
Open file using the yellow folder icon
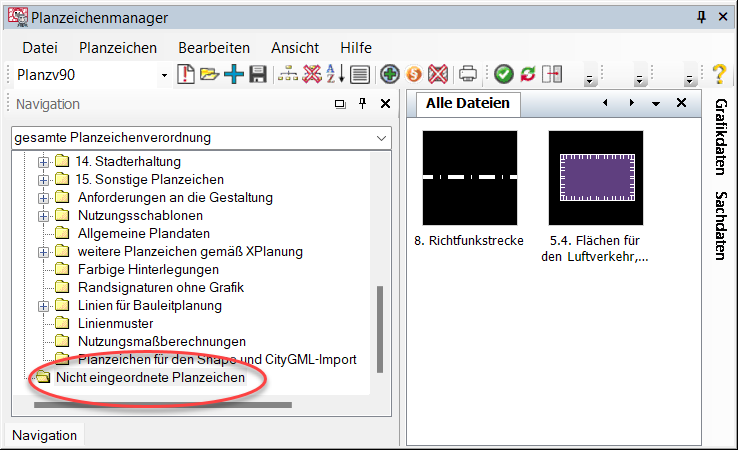[209, 74]
